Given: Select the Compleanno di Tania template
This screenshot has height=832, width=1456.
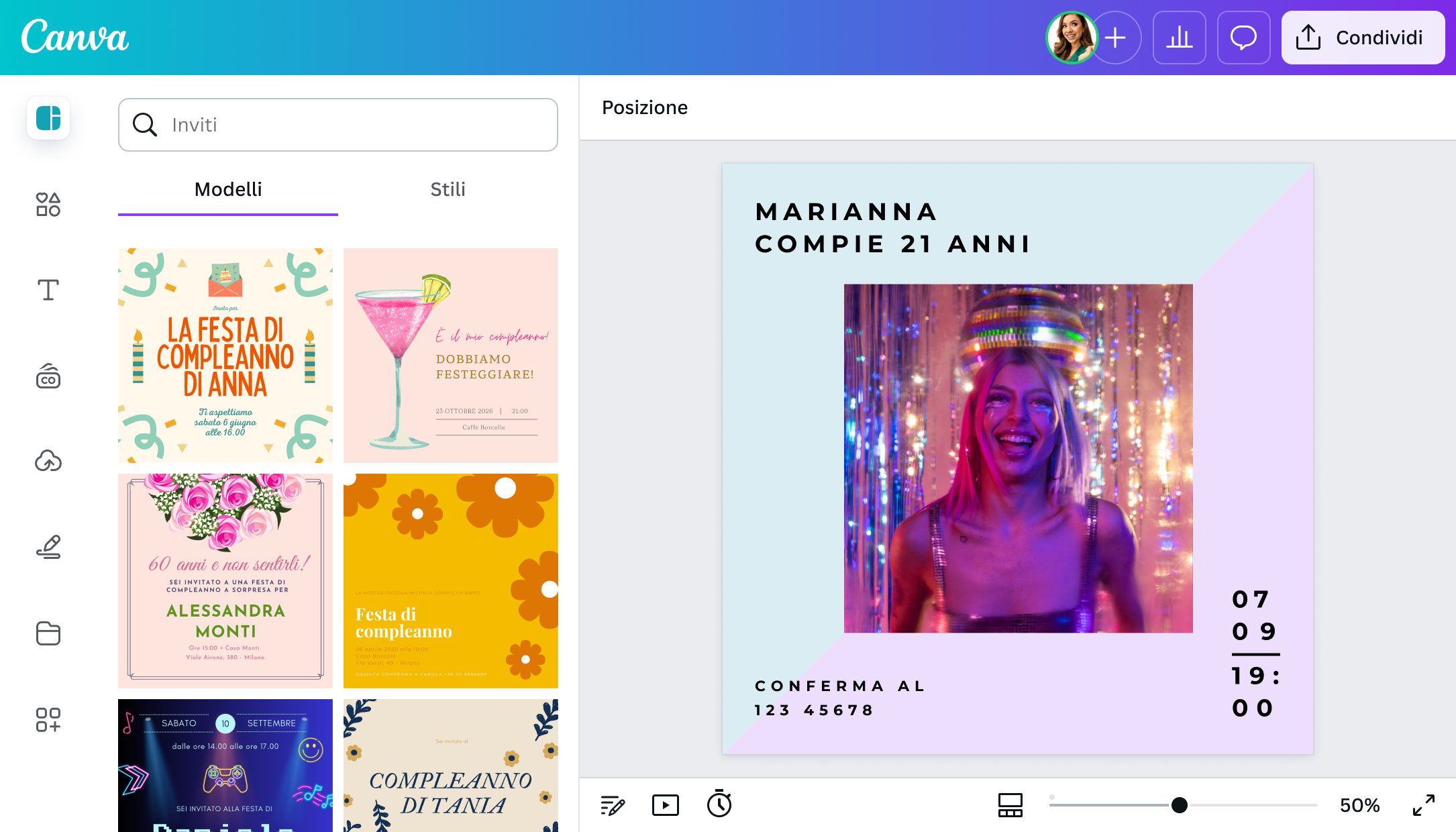Looking at the screenshot, I should coord(451,766).
